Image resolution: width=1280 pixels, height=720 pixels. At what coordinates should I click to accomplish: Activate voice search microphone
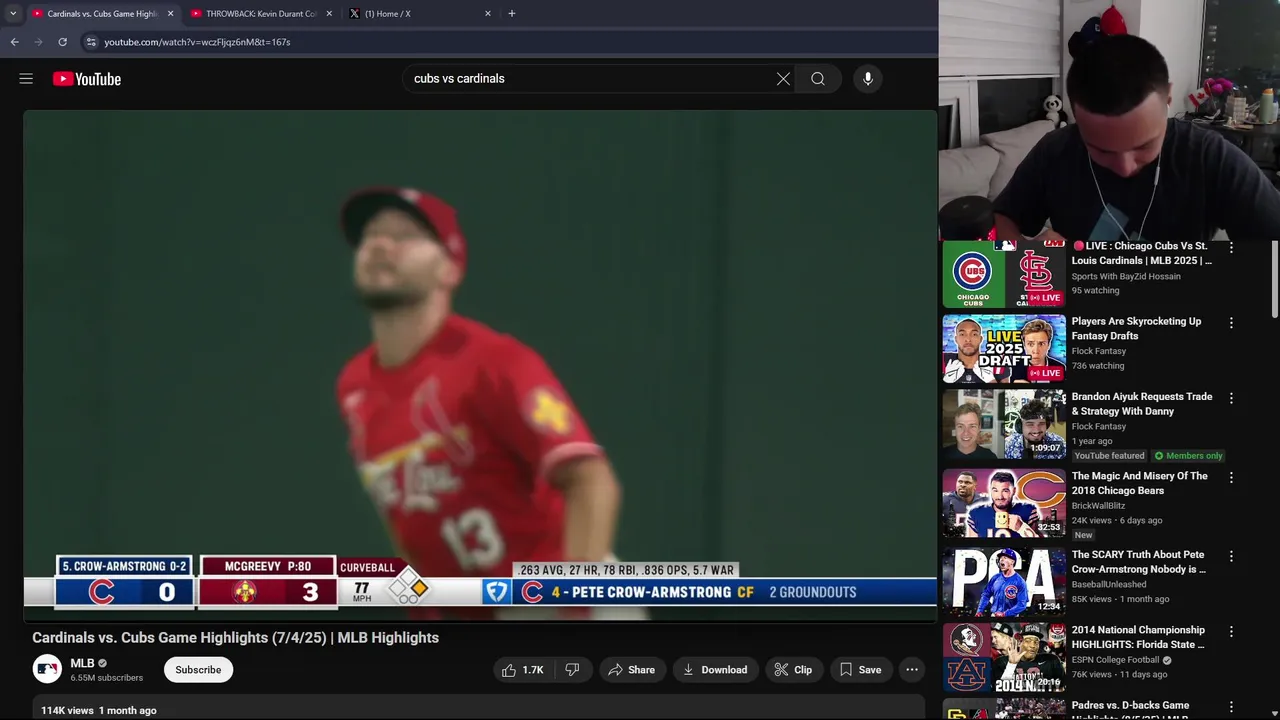868,79
